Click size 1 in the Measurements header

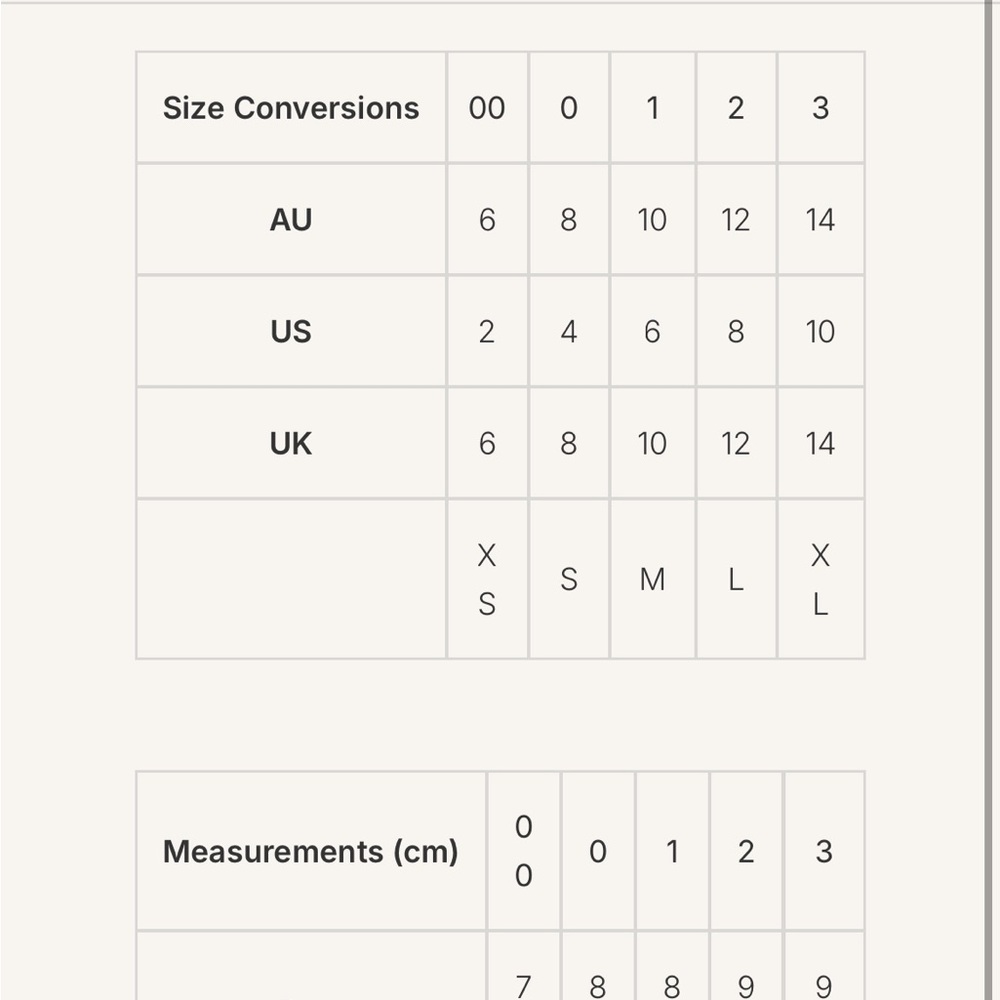click(x=672, y=851)
